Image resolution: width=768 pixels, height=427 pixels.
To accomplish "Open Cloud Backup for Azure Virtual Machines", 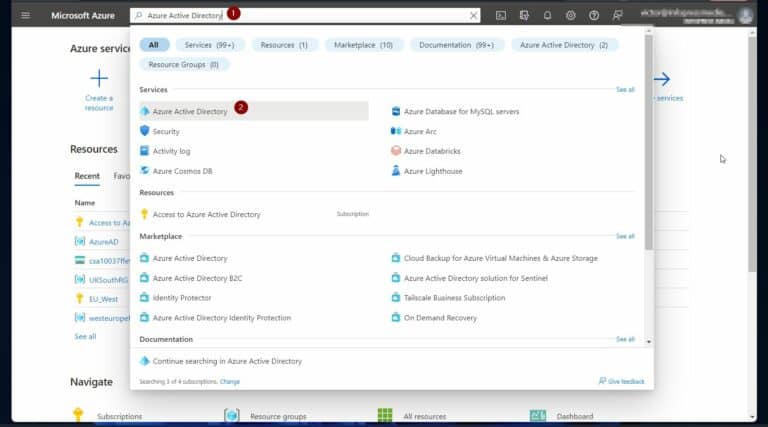I will click(x=501, y=258).
